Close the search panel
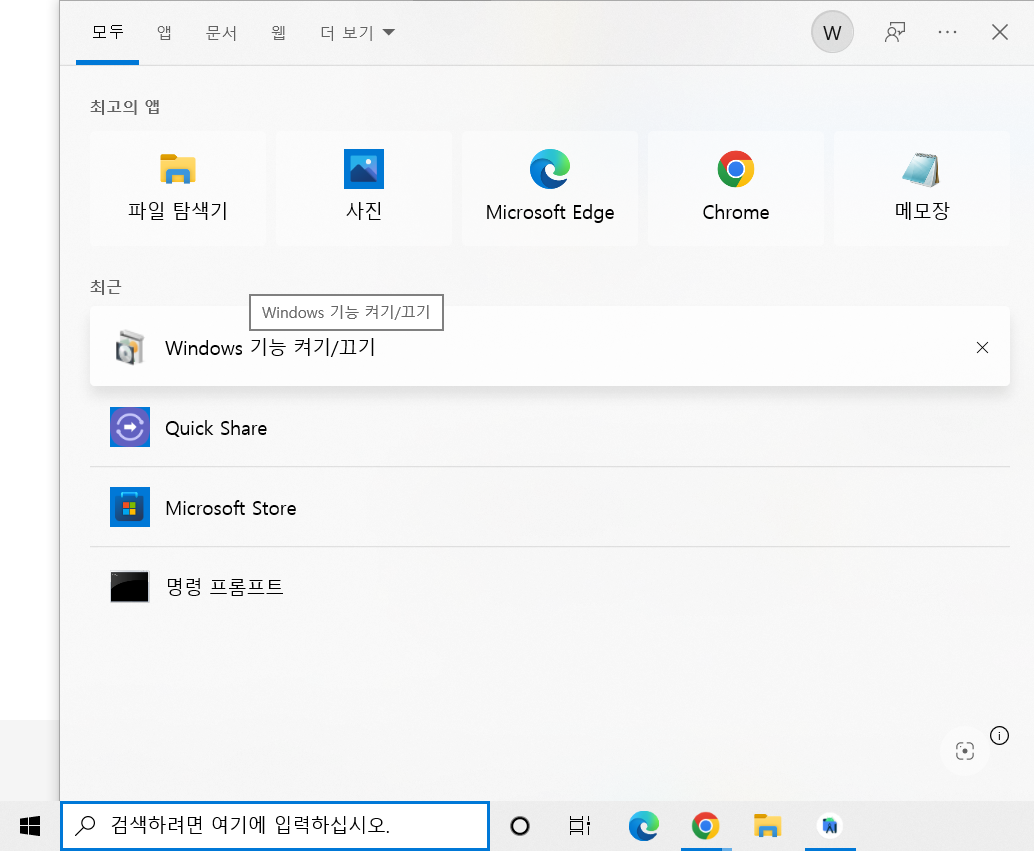 (x=1000, y=32)
